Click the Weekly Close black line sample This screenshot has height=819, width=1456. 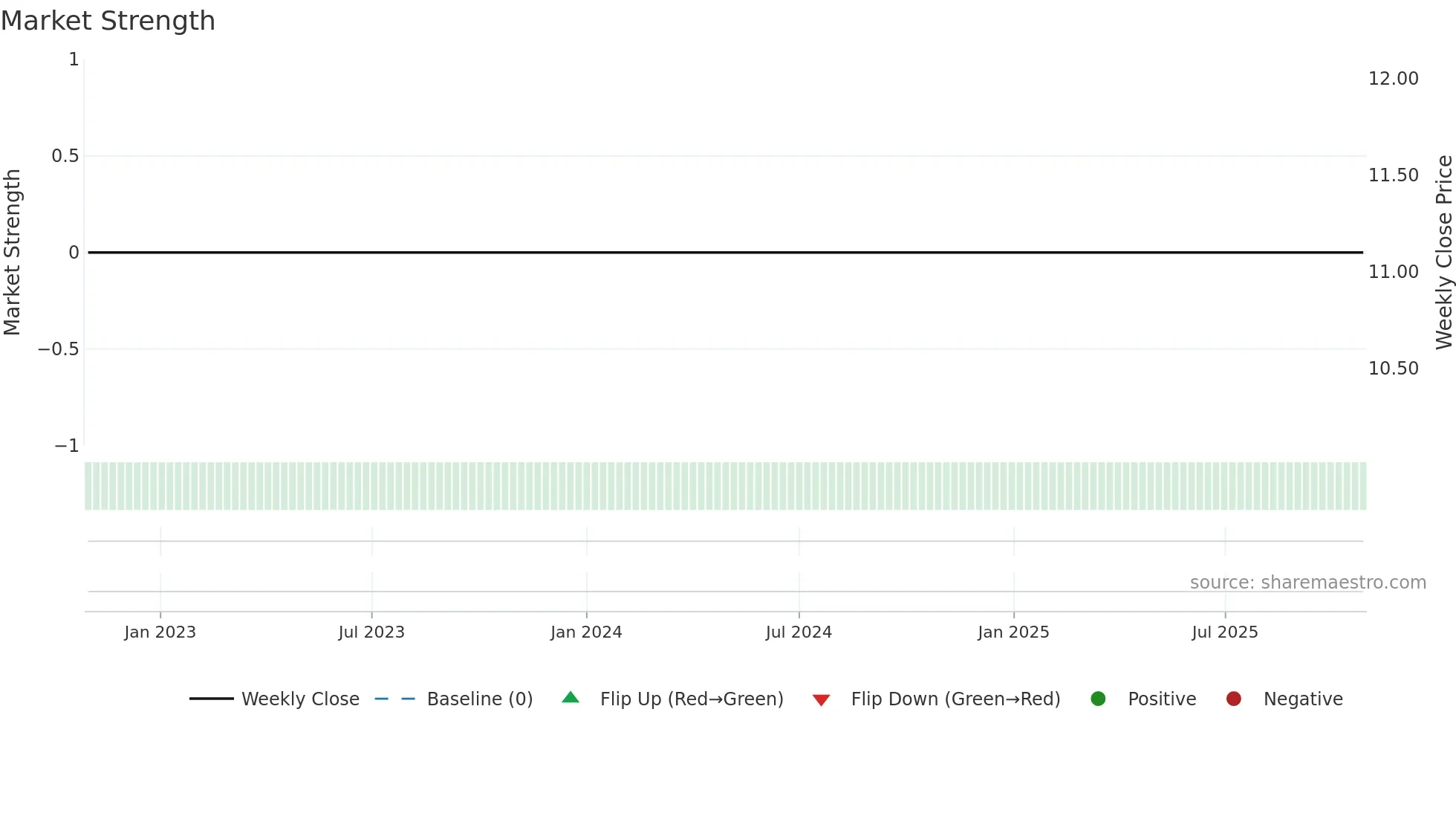[212, 699]
